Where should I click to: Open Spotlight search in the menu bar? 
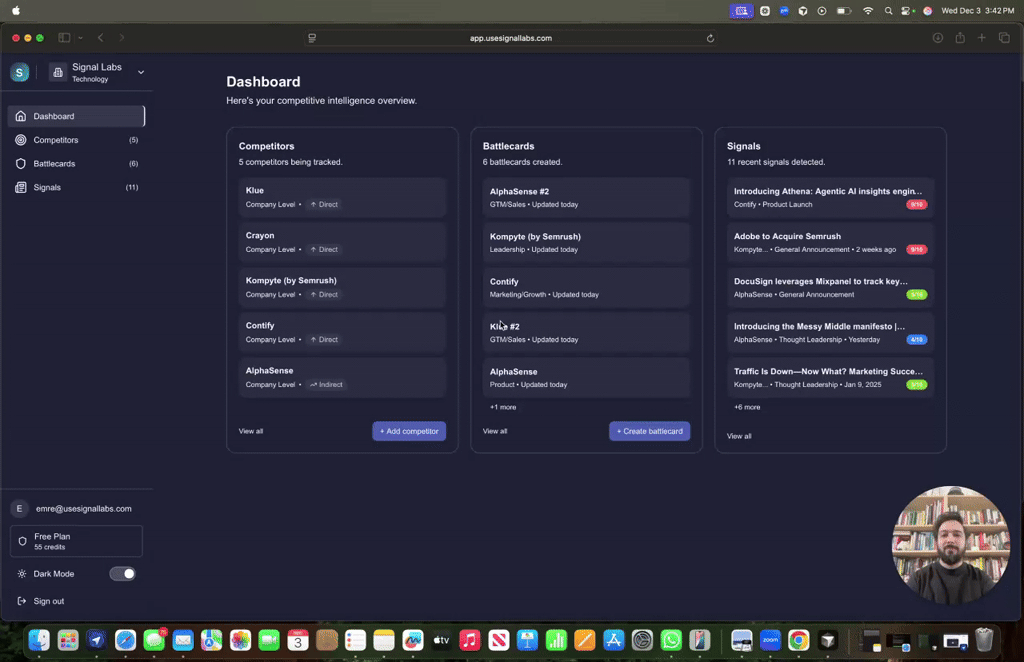(888, 10)
